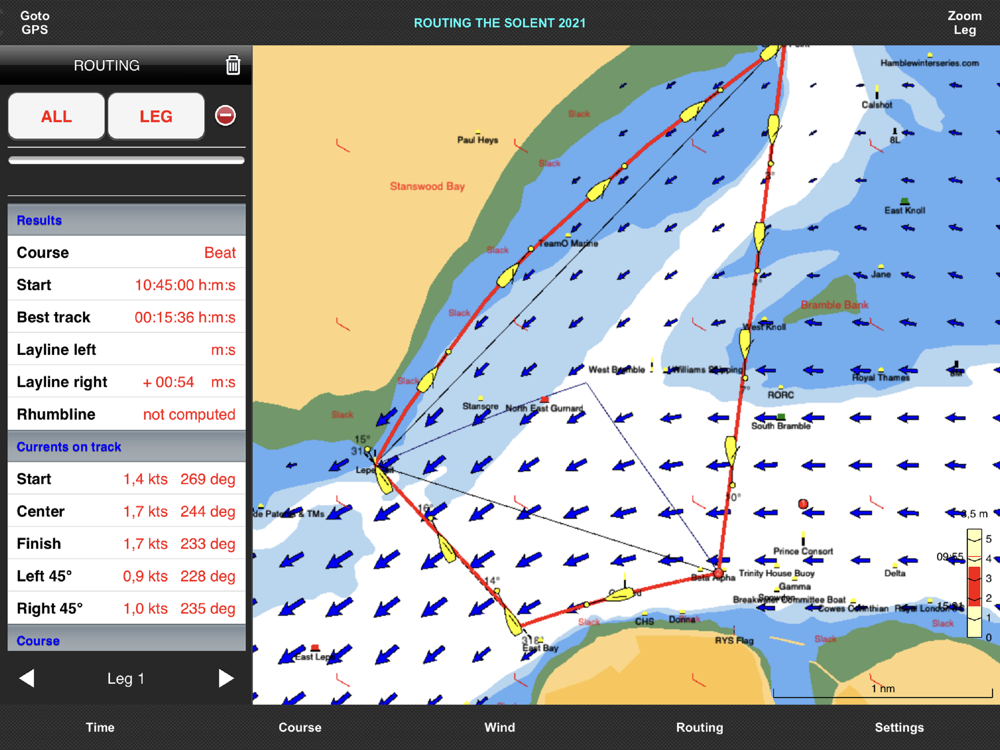Click the yellow boat icon at East Bay
1000x750 pixels.
(513, 621)
